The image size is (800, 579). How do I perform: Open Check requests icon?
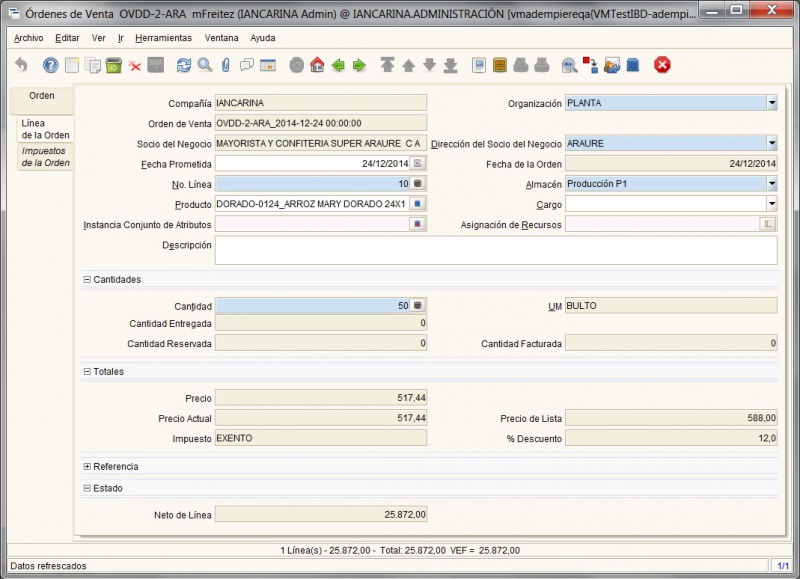612,65
